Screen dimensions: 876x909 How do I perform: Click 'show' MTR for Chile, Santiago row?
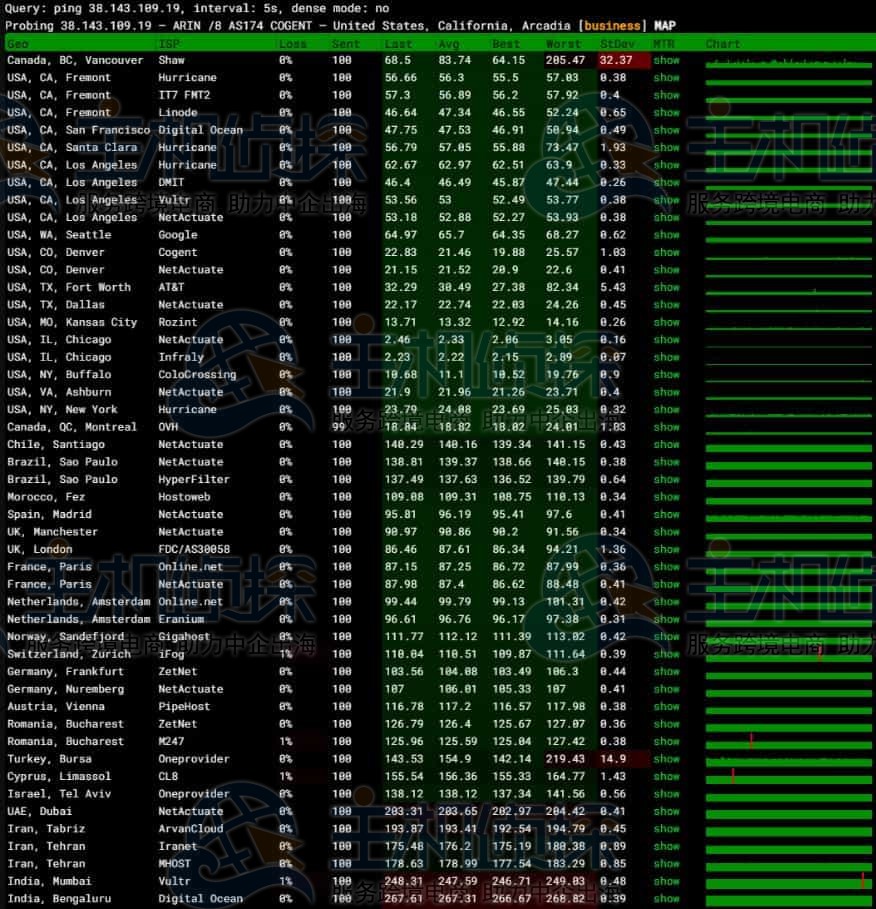(x=666, y=445)
